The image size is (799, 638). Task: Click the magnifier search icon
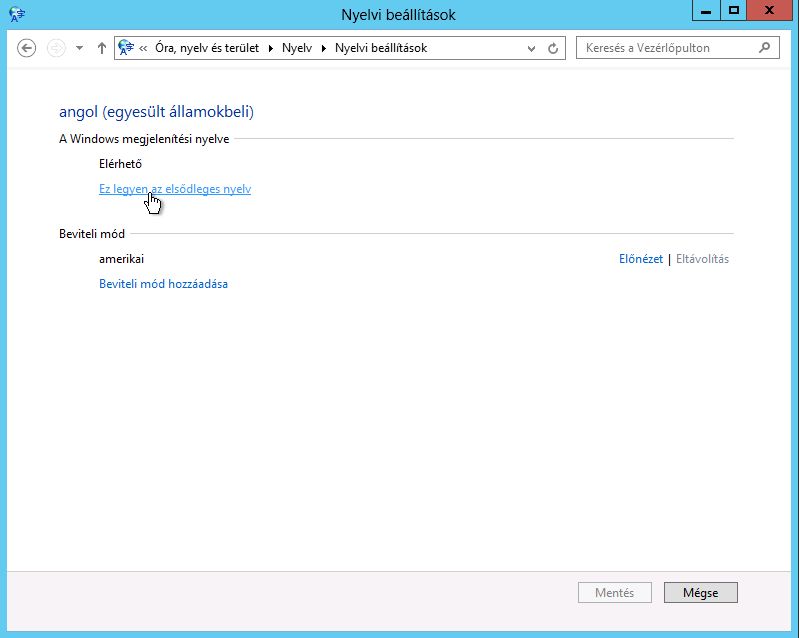pyautogui.click(x=765, y=48)
